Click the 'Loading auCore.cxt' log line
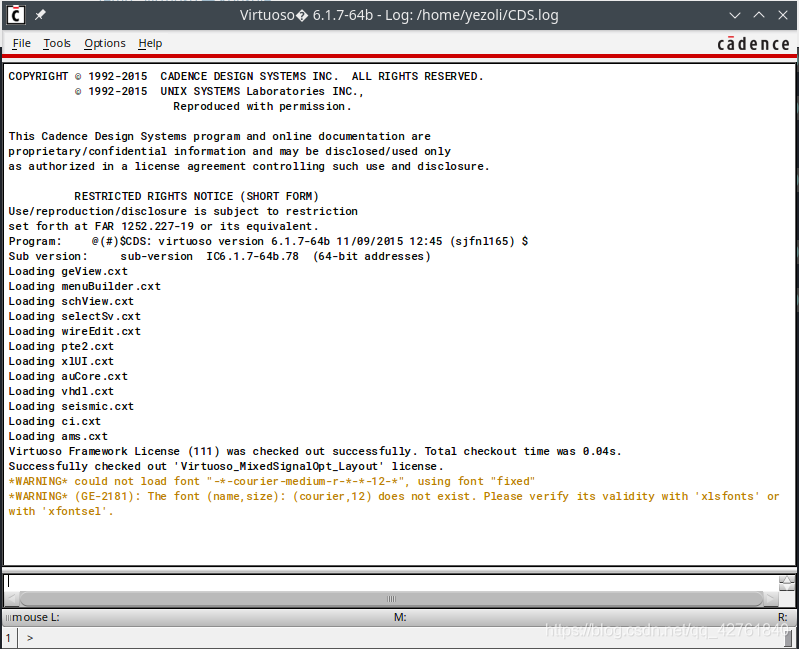 click(x=68, y=376)
